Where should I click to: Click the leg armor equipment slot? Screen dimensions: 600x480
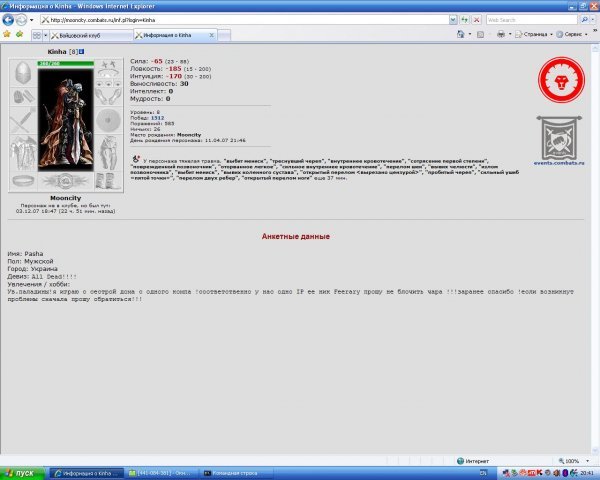(109, 153)
